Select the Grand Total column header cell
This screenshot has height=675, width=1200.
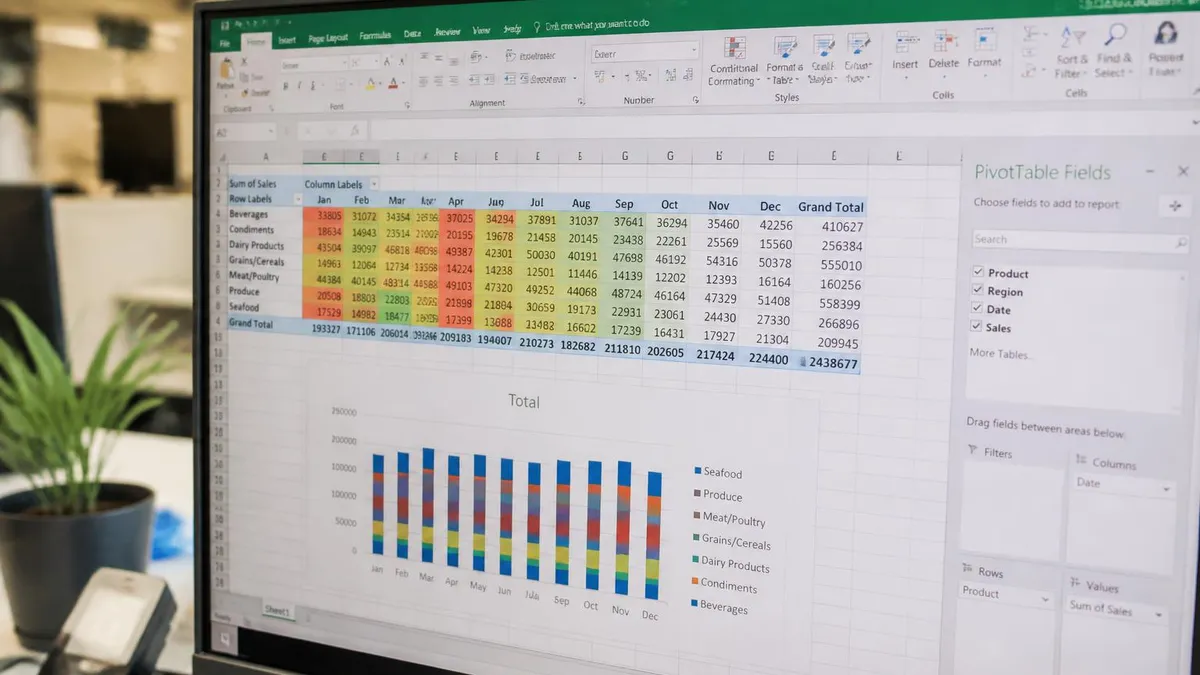830,206
